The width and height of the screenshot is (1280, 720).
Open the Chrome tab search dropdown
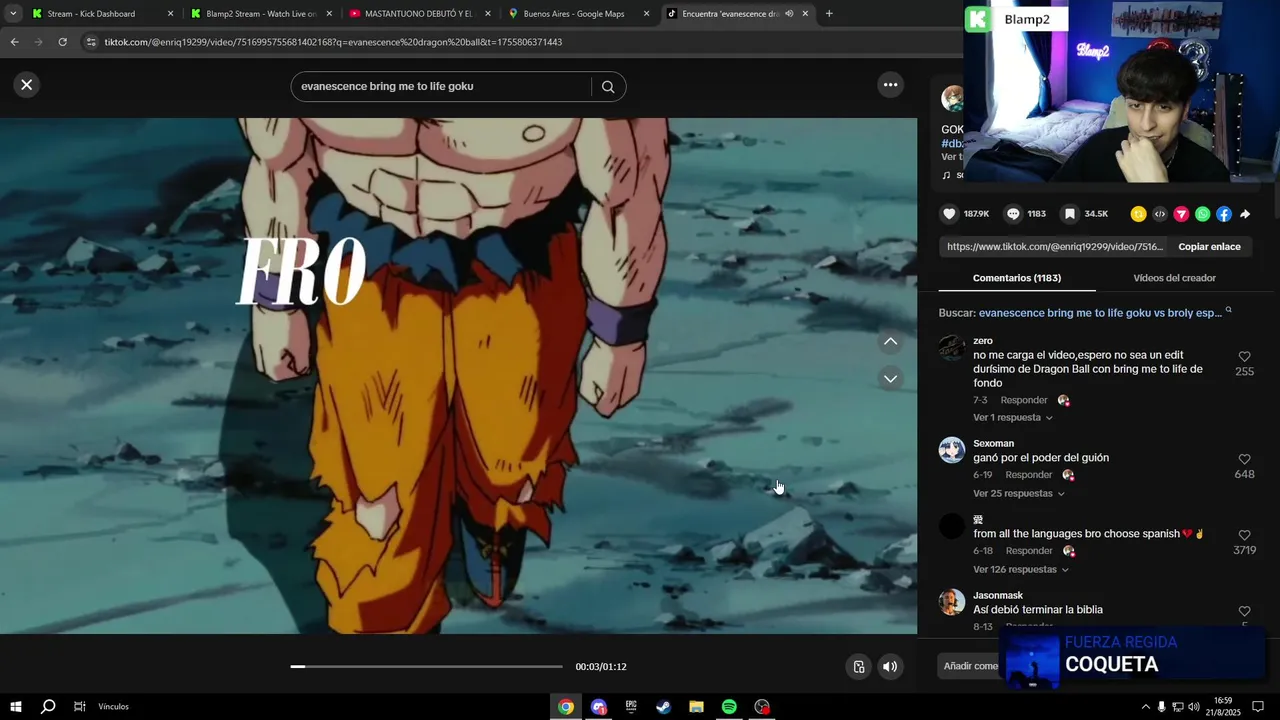point(14,14)
